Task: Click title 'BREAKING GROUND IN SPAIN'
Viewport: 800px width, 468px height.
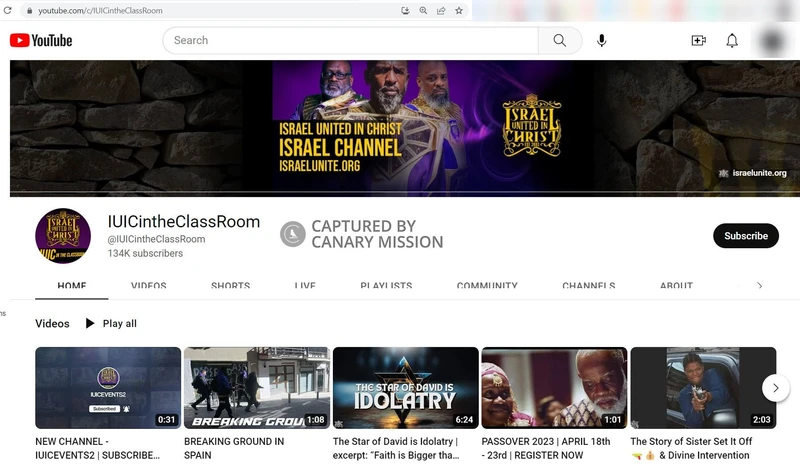Action: tap(234, 448)
